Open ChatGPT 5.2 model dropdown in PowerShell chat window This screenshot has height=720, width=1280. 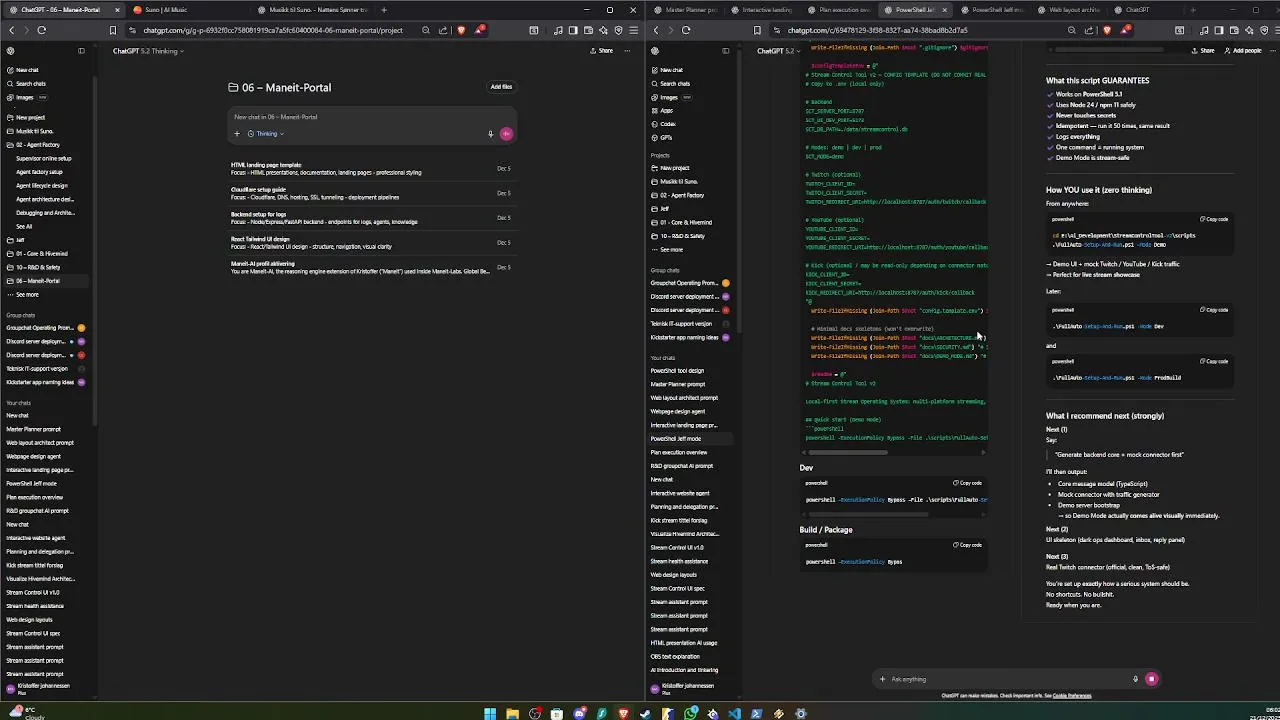778,51
